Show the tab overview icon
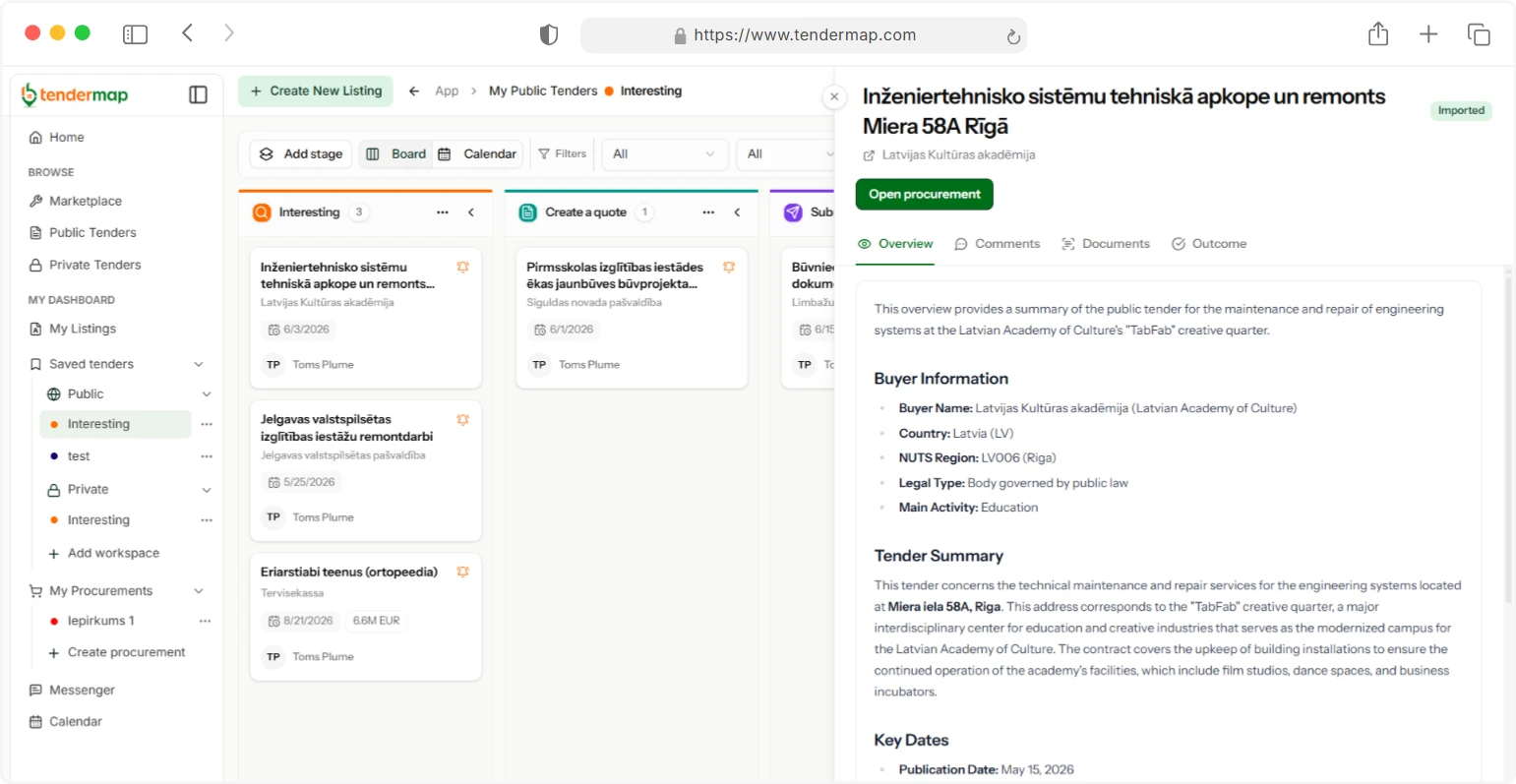 pos(1479,34)
